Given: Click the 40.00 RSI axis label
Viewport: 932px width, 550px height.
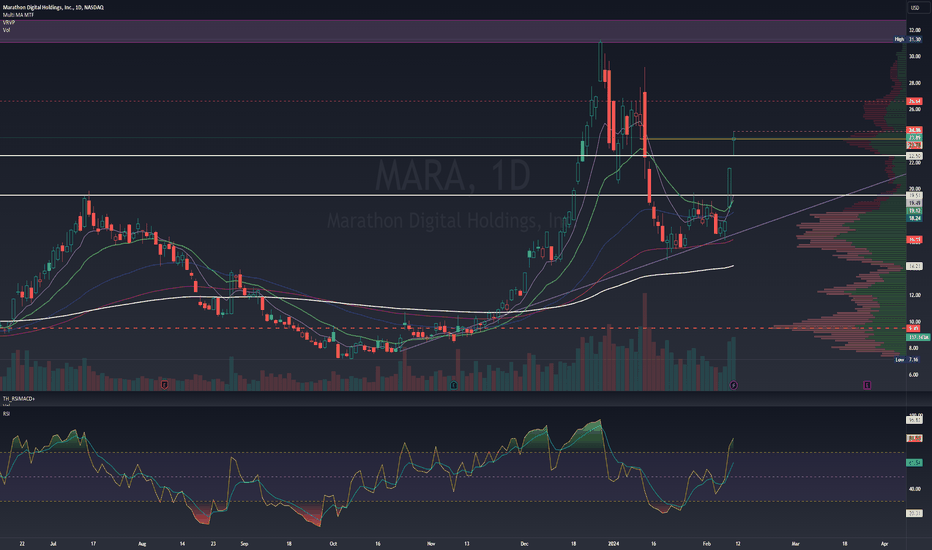Looking at the screenshot, I should pos(914,489).
